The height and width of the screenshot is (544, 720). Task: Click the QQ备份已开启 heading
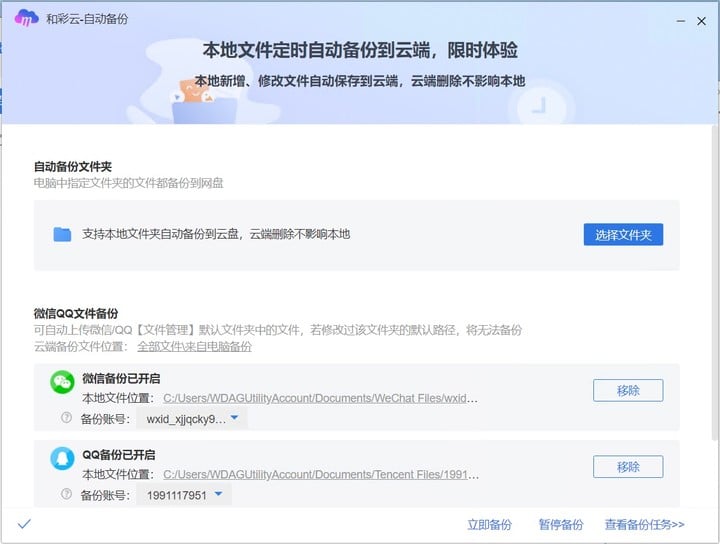[118, 455]
